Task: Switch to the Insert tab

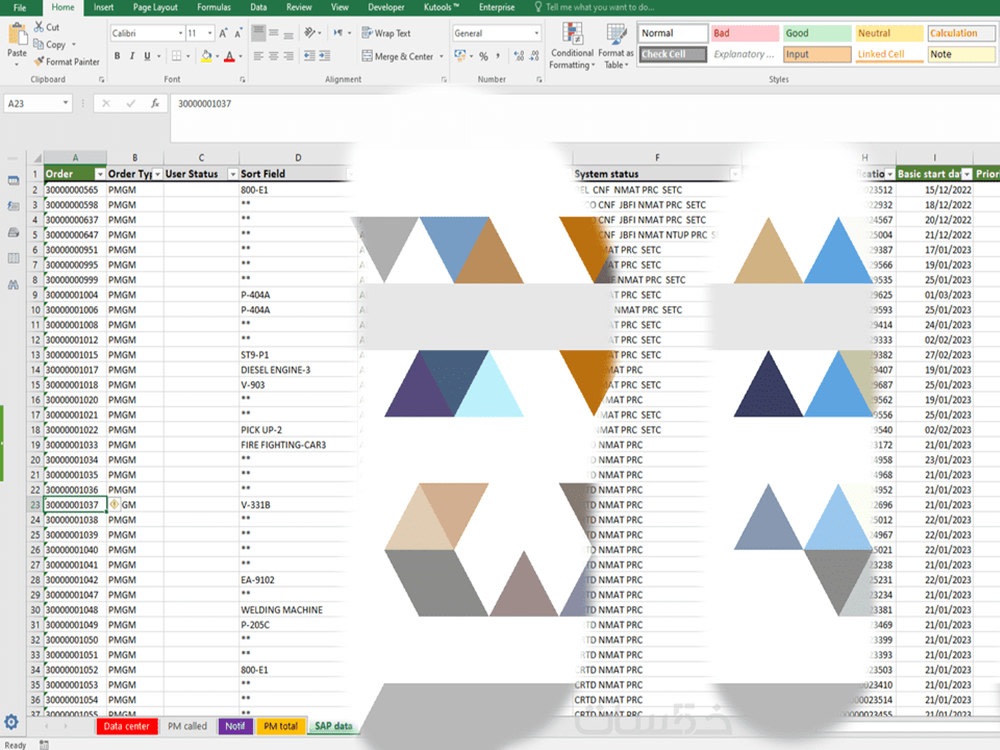Action: coord(103,8)
